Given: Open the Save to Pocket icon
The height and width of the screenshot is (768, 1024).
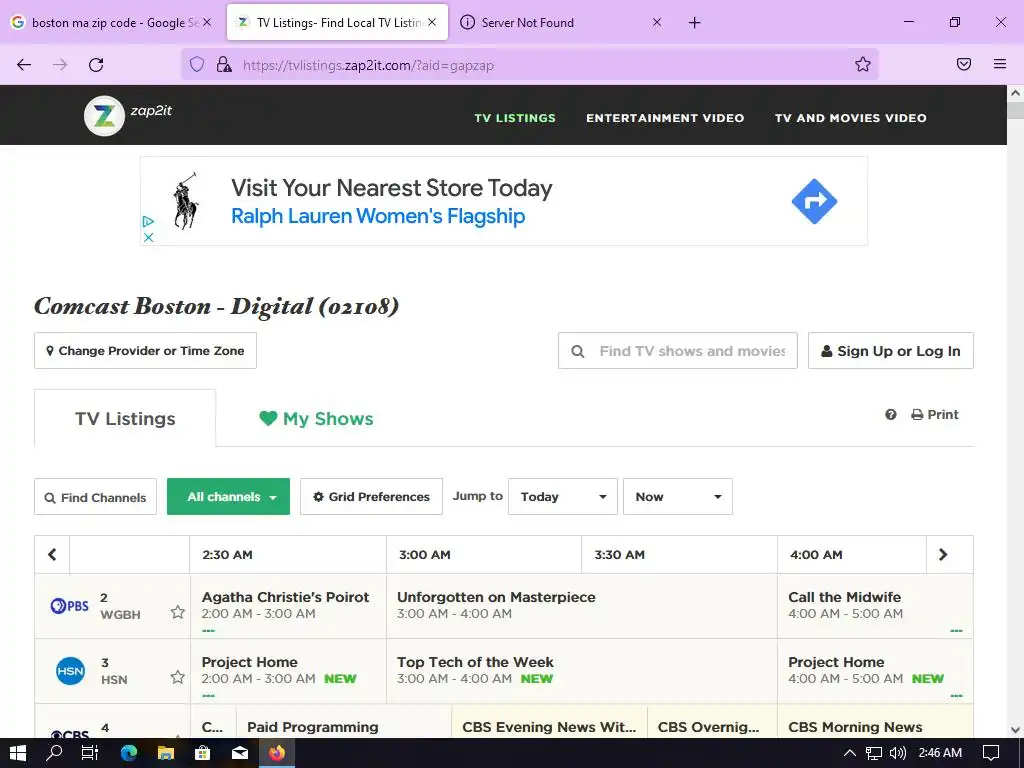Looking at the screenshot, I should (x=964, y=64).
